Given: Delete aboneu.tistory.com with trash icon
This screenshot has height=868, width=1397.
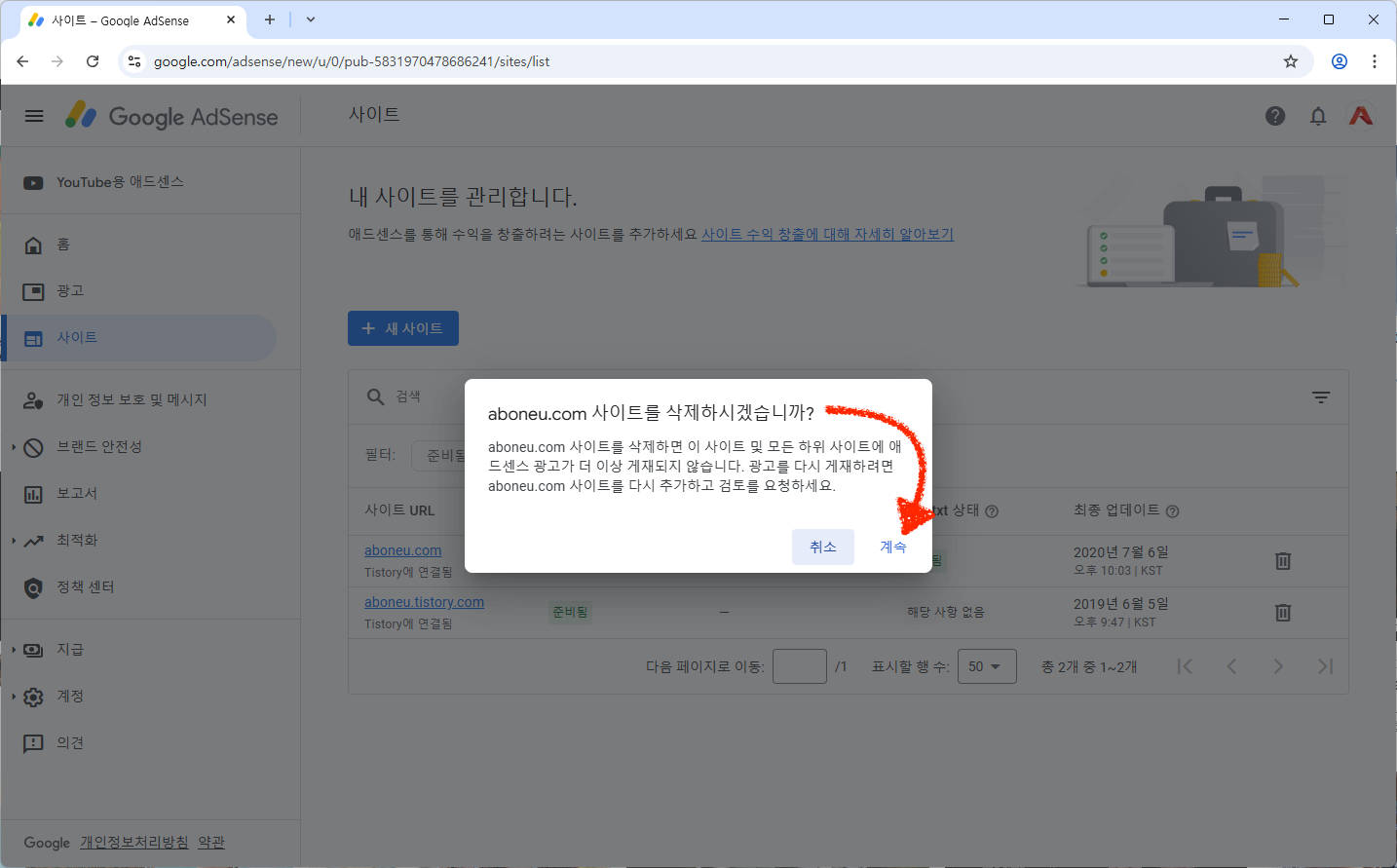Looking at the screenshot, I should [x=1283, y=613].
